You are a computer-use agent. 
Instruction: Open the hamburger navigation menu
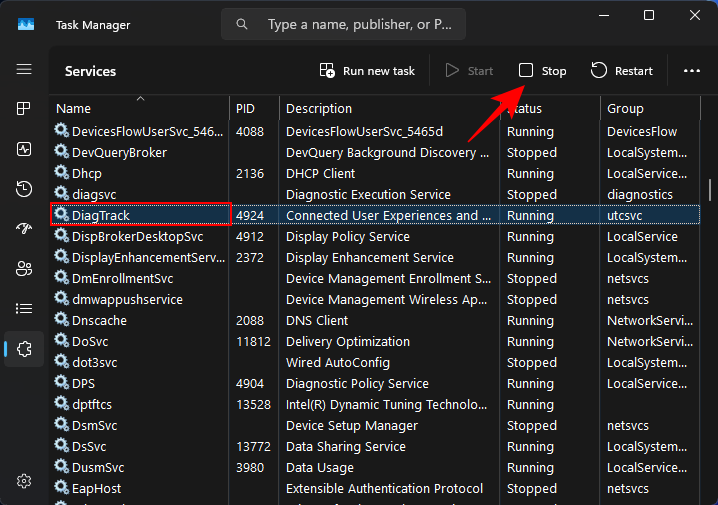point(24,69)
